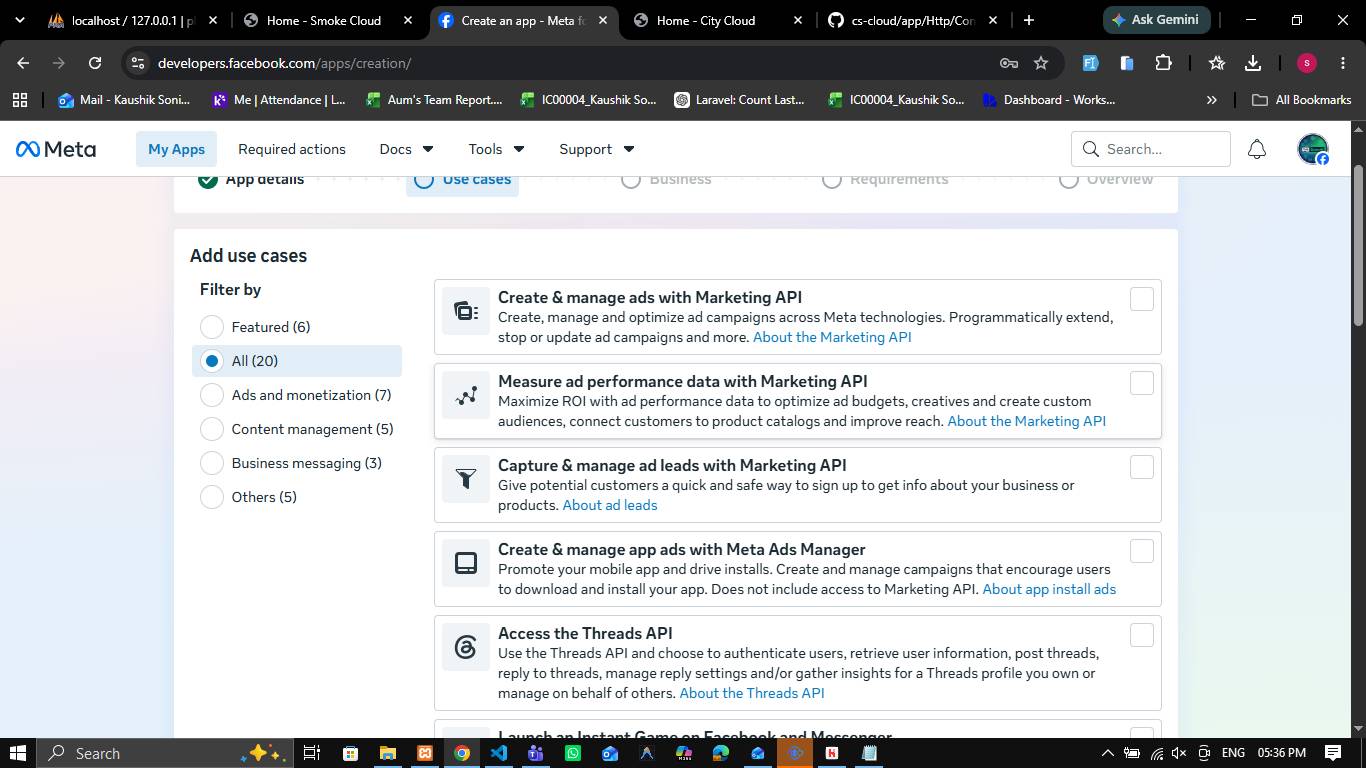Open the profile avatar menu
1366x768 pixels.
point(1313,149)
